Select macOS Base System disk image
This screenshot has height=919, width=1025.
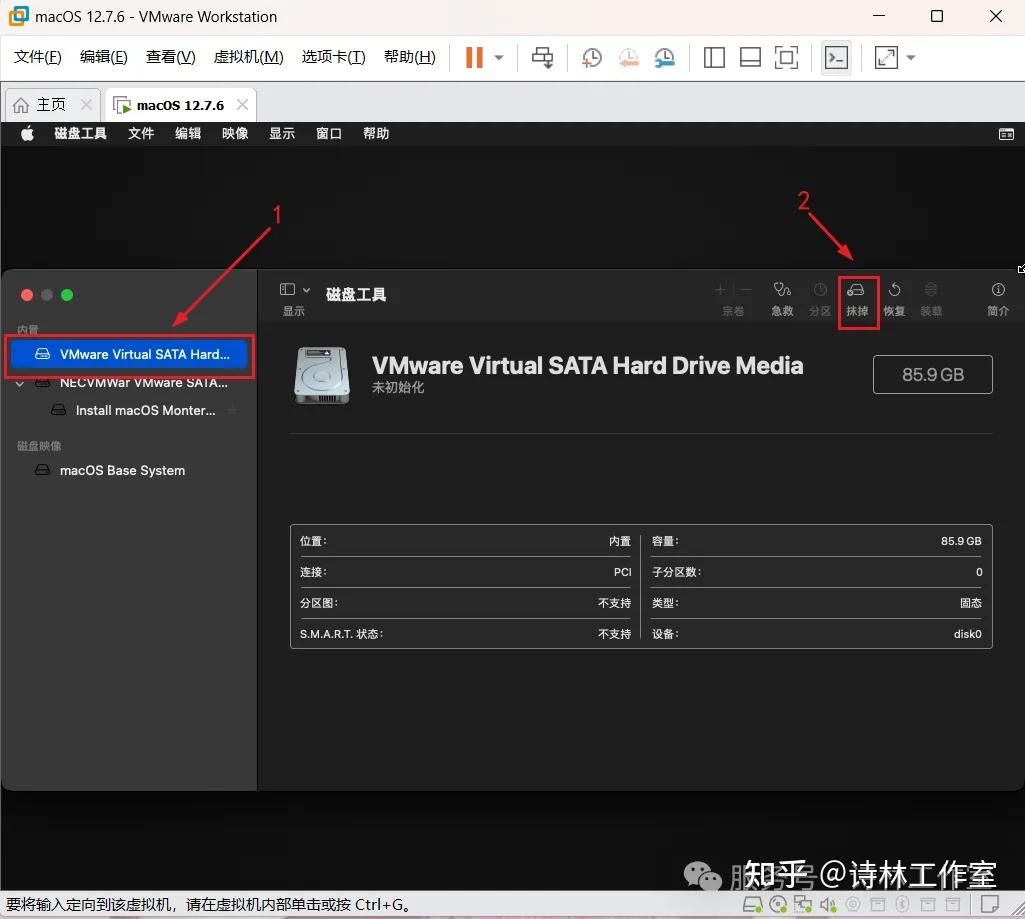(x=129, y=470)
